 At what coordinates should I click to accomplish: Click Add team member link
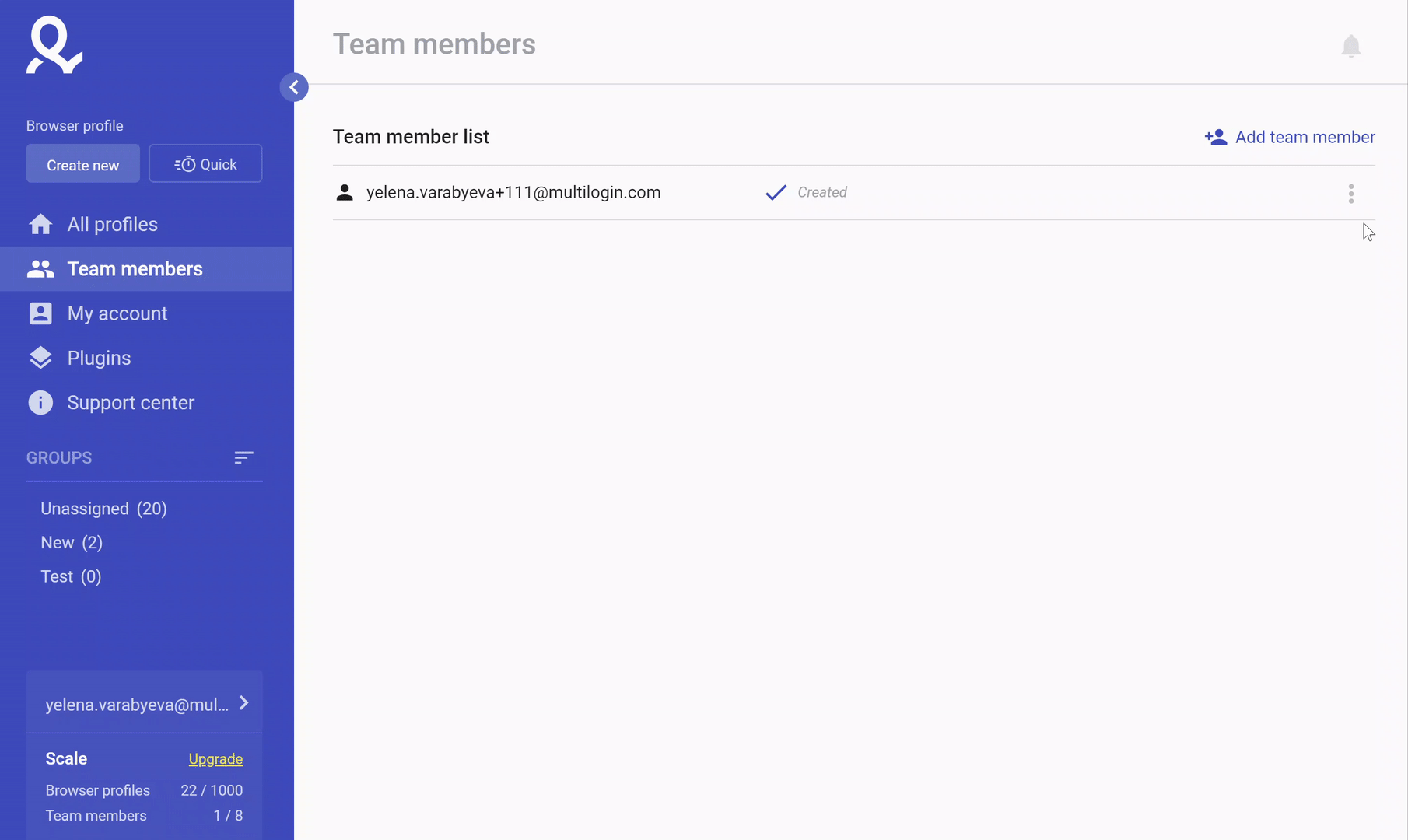1290,137
